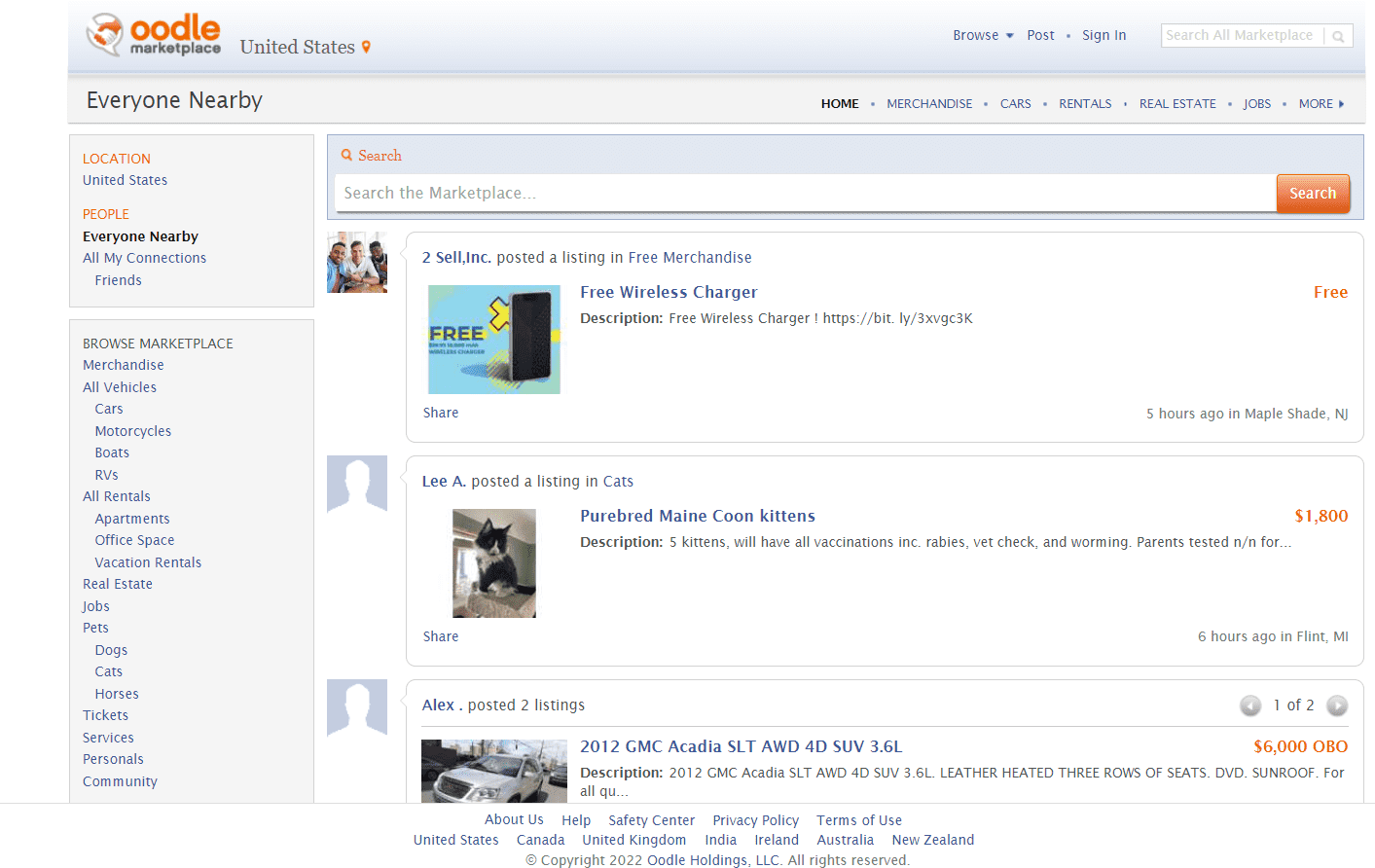The height and width of the screenshot is (868, 1375).
Task: Open the MERCHANDISE tab
Action: tap(929, 103)
